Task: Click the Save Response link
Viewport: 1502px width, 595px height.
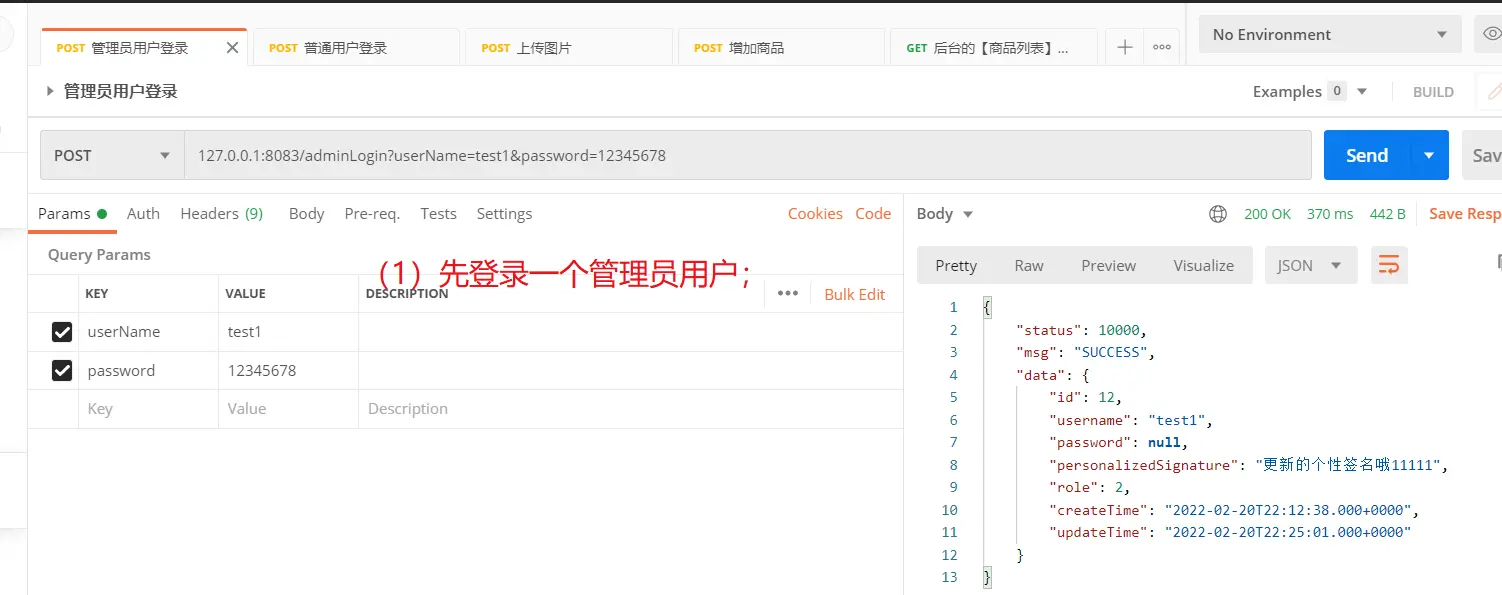Action: pyautogui.click(x=1465, y=214)
